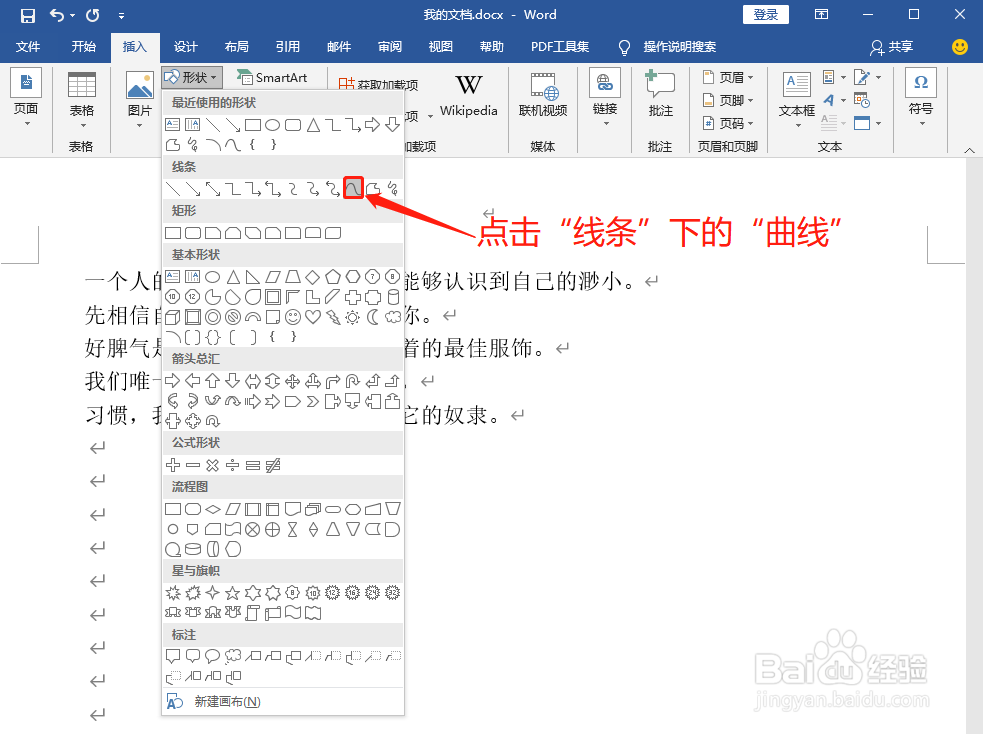Click the Save icon in quick access toolbar
Image resolution: width=983 pixels, height=734 pixels.
coord(27,14)
